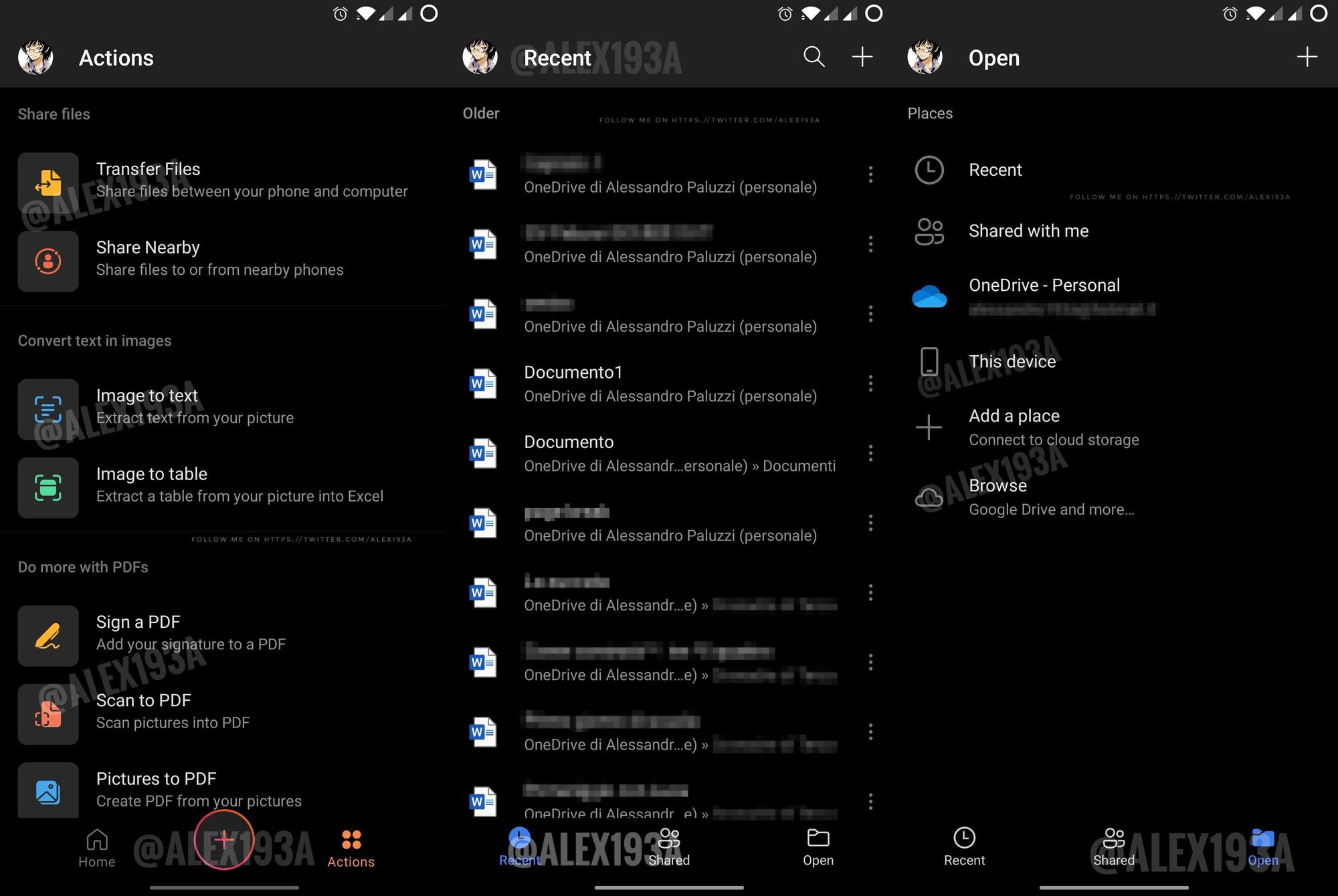
Task: Tap Scan to PDF label
Action: click(144, 701)
